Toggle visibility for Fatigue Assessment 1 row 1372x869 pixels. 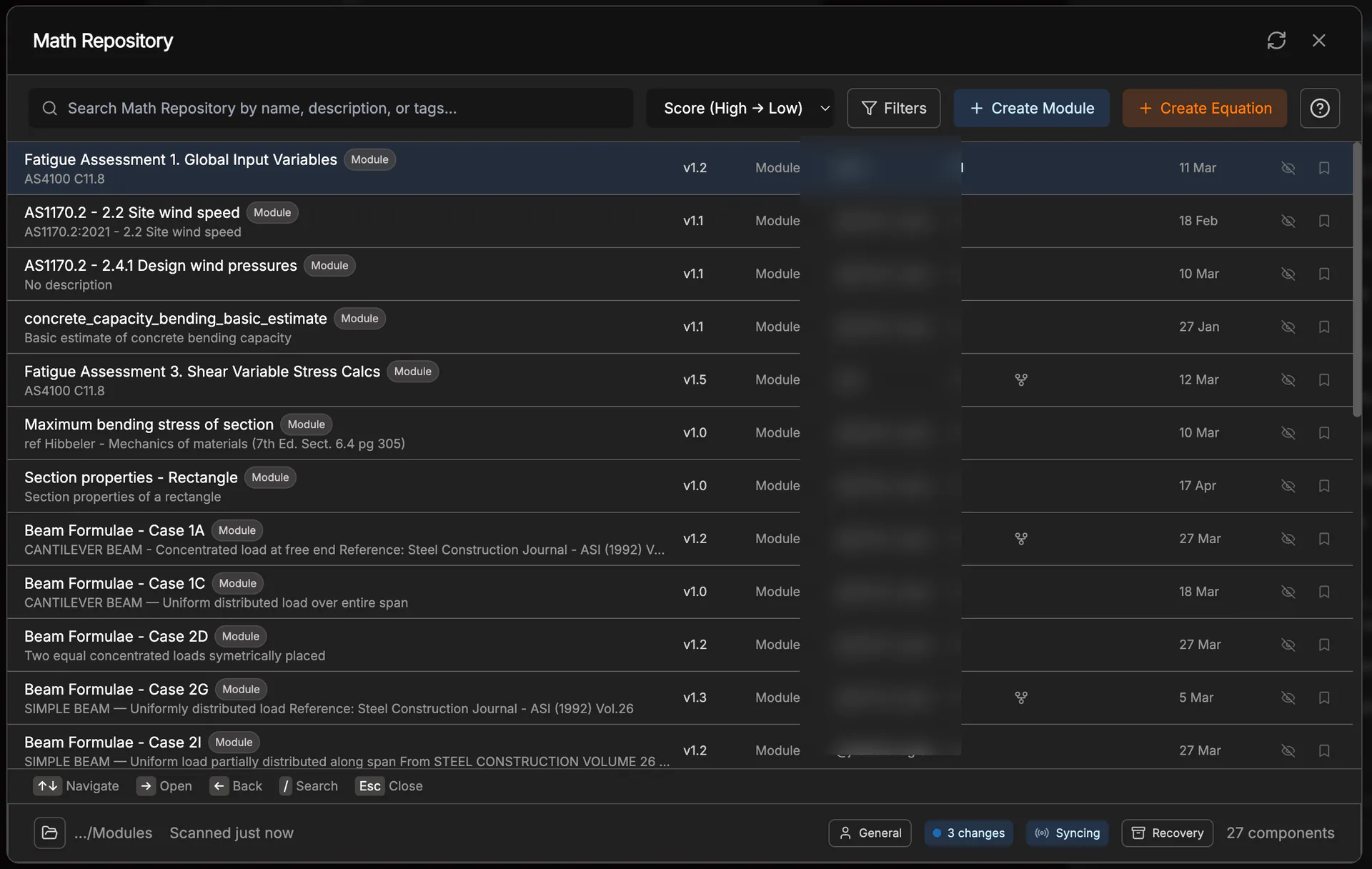point(1288,168)
